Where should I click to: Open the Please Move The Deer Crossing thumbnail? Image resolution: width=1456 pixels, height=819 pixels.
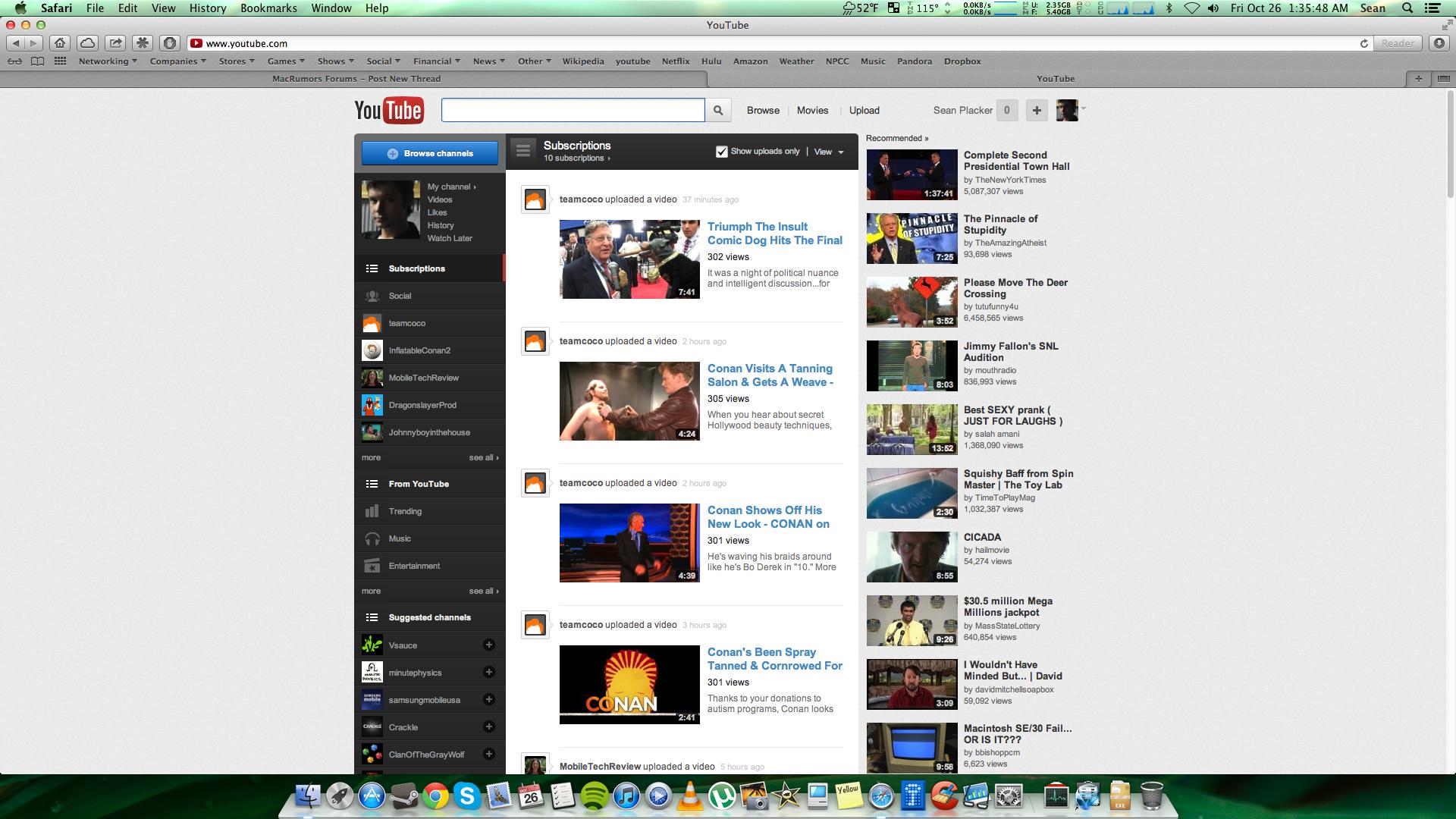(x=912, y=302)
